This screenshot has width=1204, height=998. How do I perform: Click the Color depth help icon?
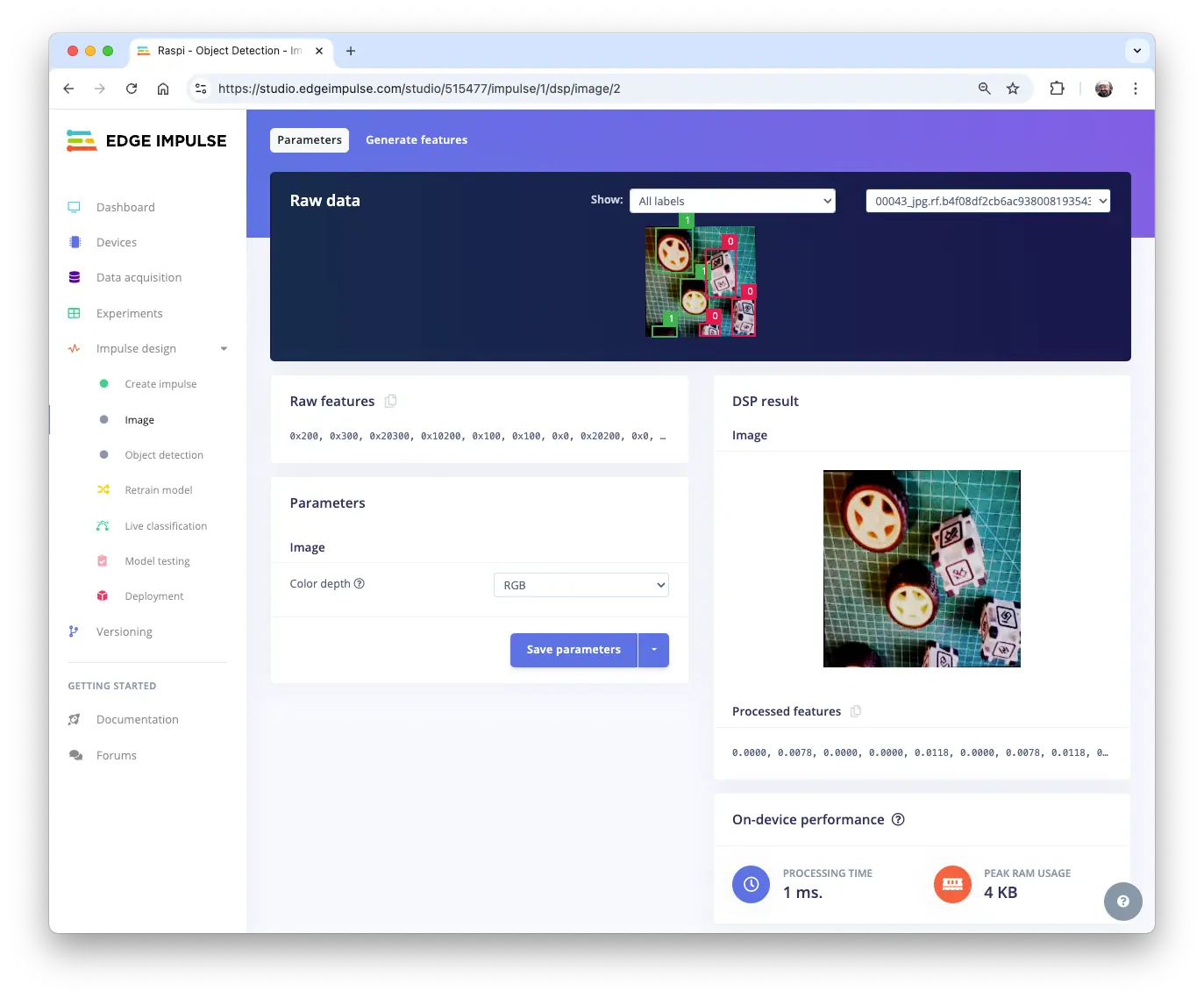click(360, 584)
